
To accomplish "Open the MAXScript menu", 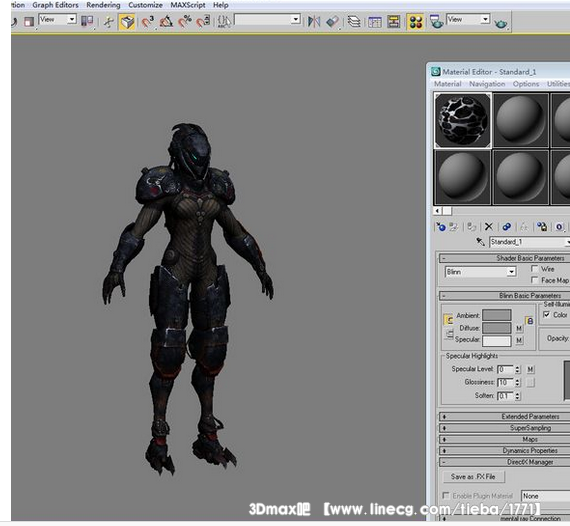I will pos(188,5).
